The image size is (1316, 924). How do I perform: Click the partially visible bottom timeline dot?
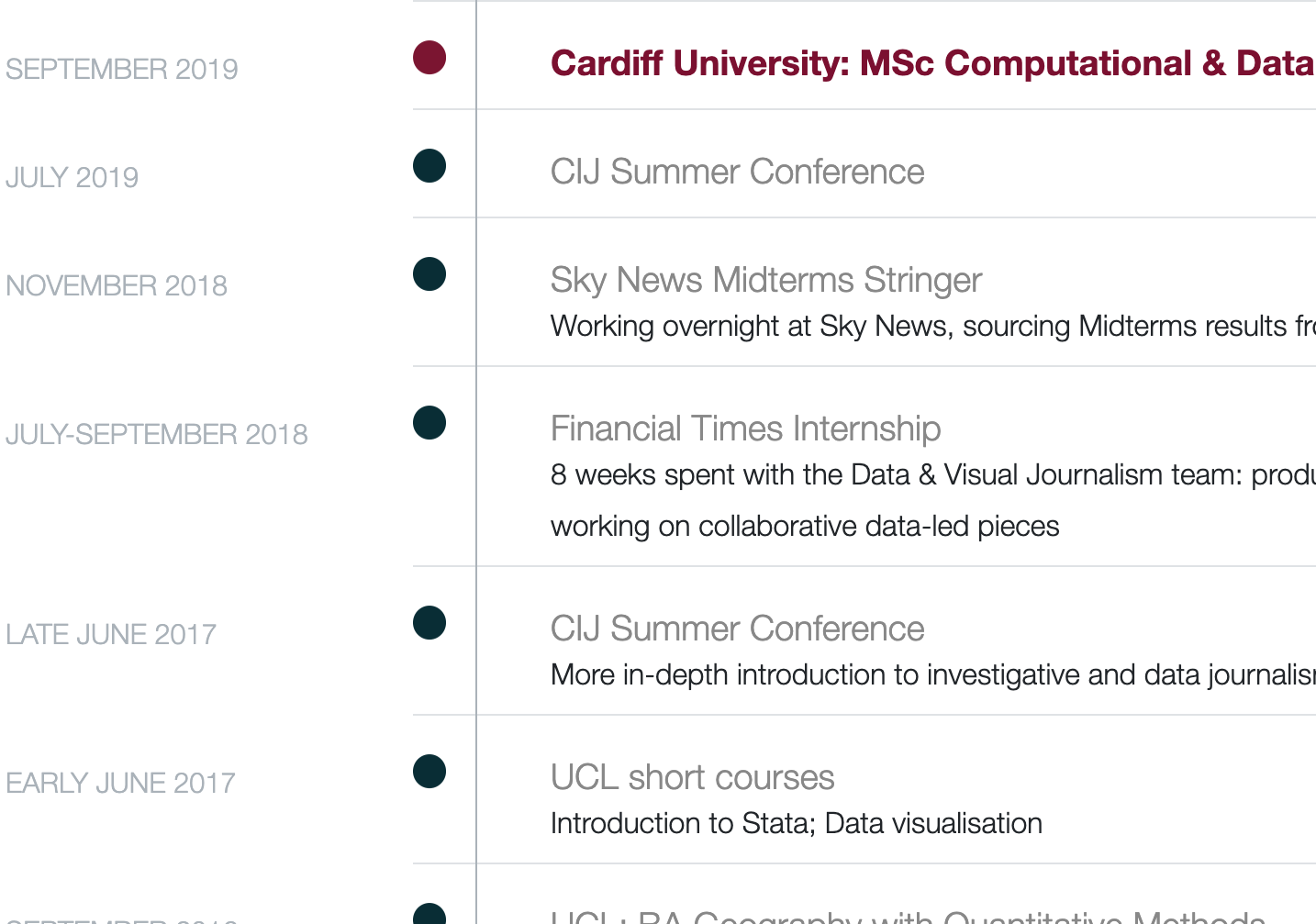coord(429,914)
